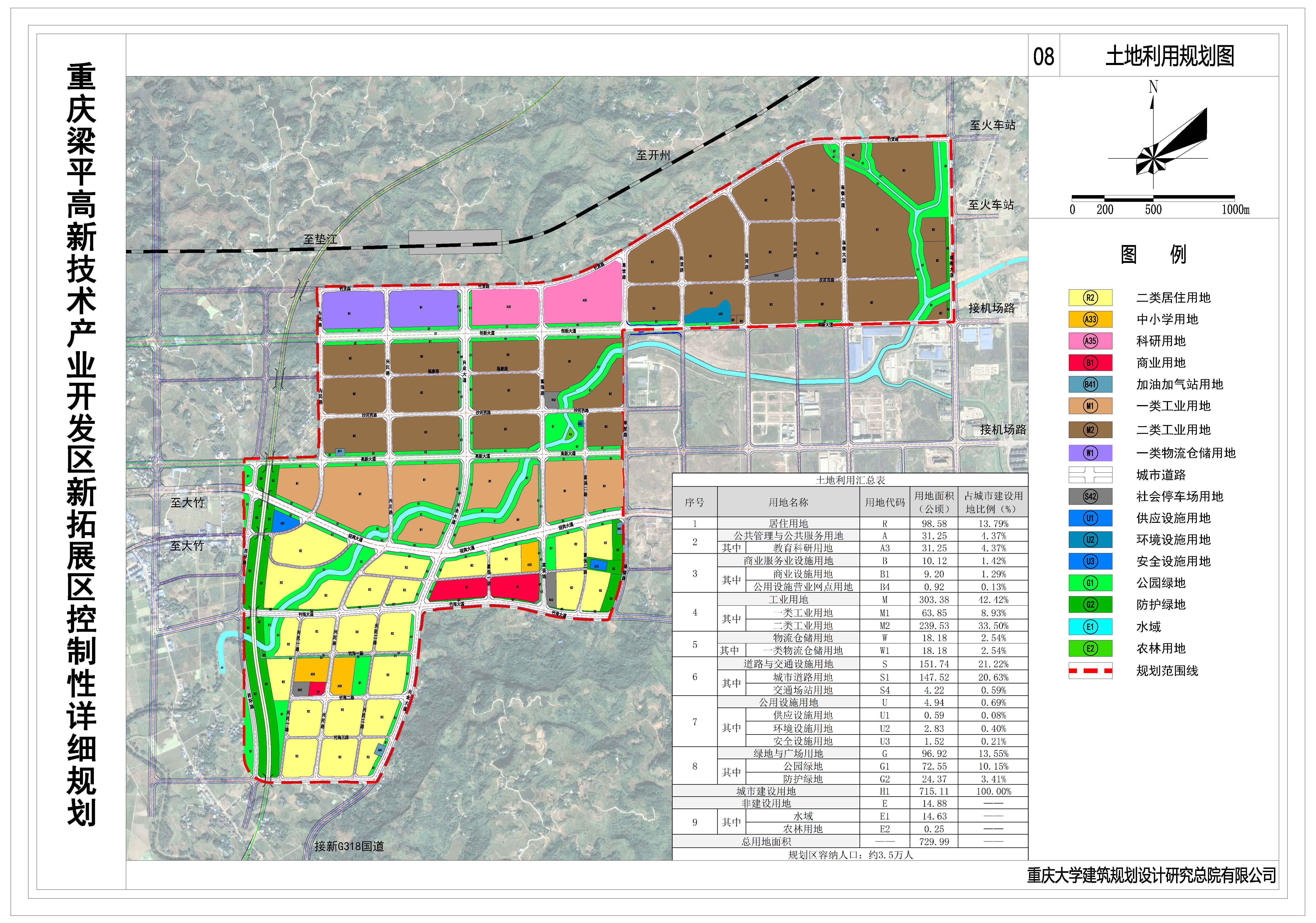Click legend label '科研用地'
1316x923 pixels.
coord(1161,341)
